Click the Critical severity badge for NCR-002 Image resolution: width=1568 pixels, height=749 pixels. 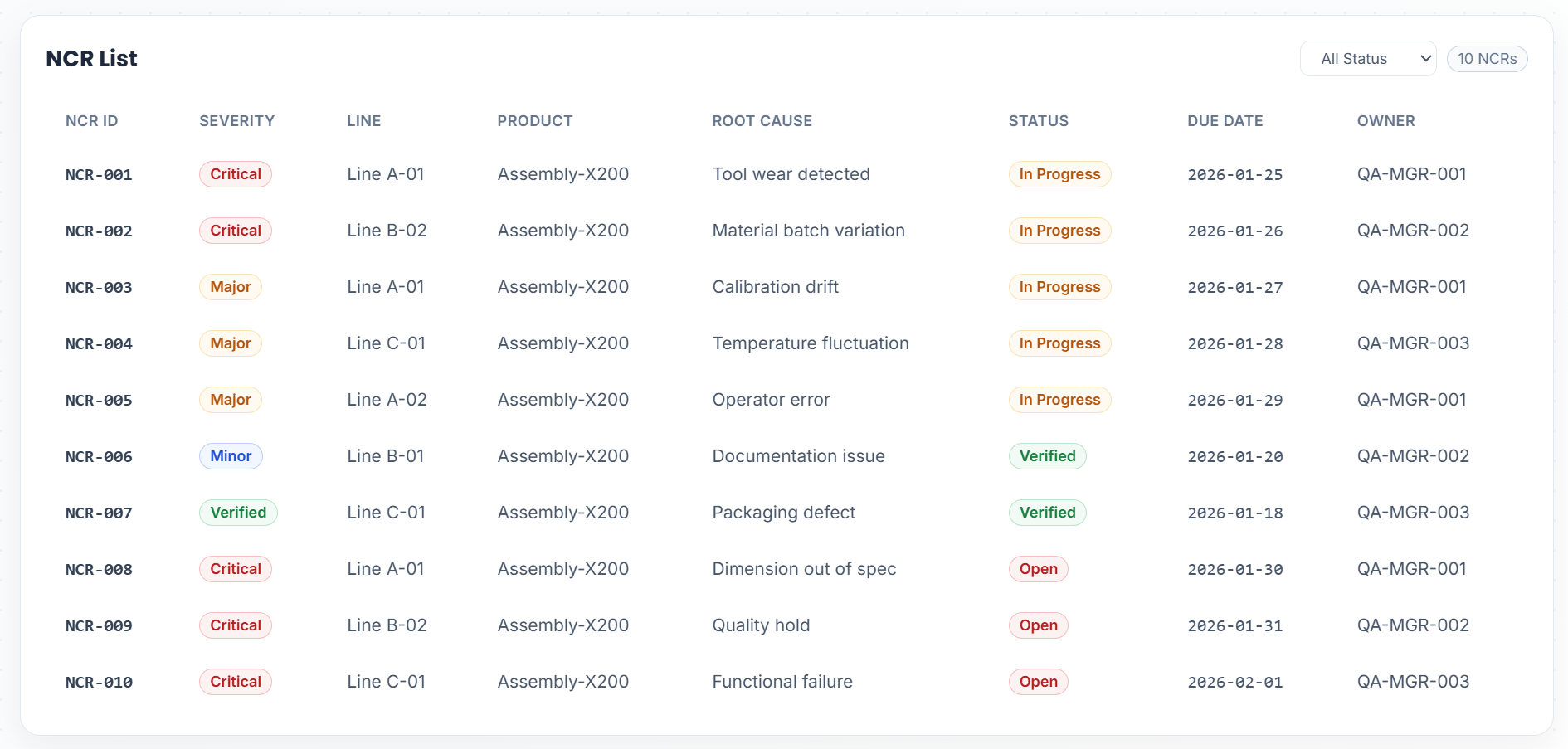point(236,231)
